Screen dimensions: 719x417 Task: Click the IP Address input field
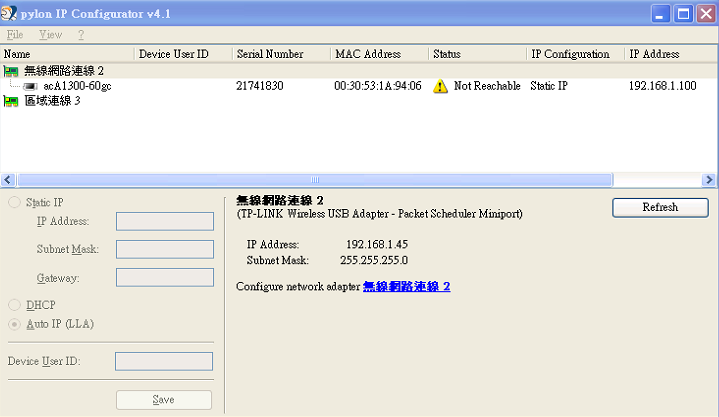click(165, 221)
